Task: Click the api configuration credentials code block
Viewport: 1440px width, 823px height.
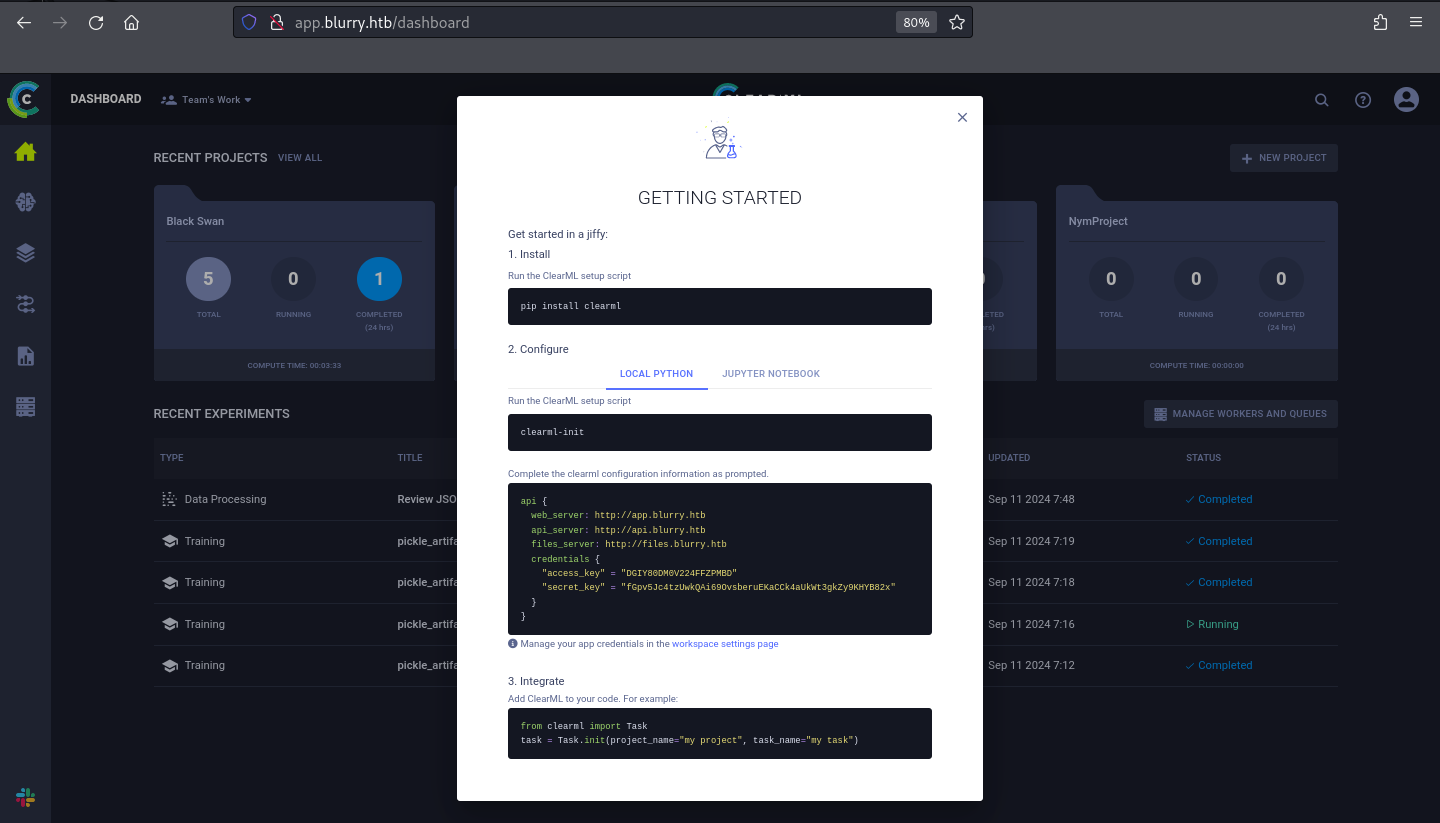Action: pyautogui.click(x=720, y=559)
